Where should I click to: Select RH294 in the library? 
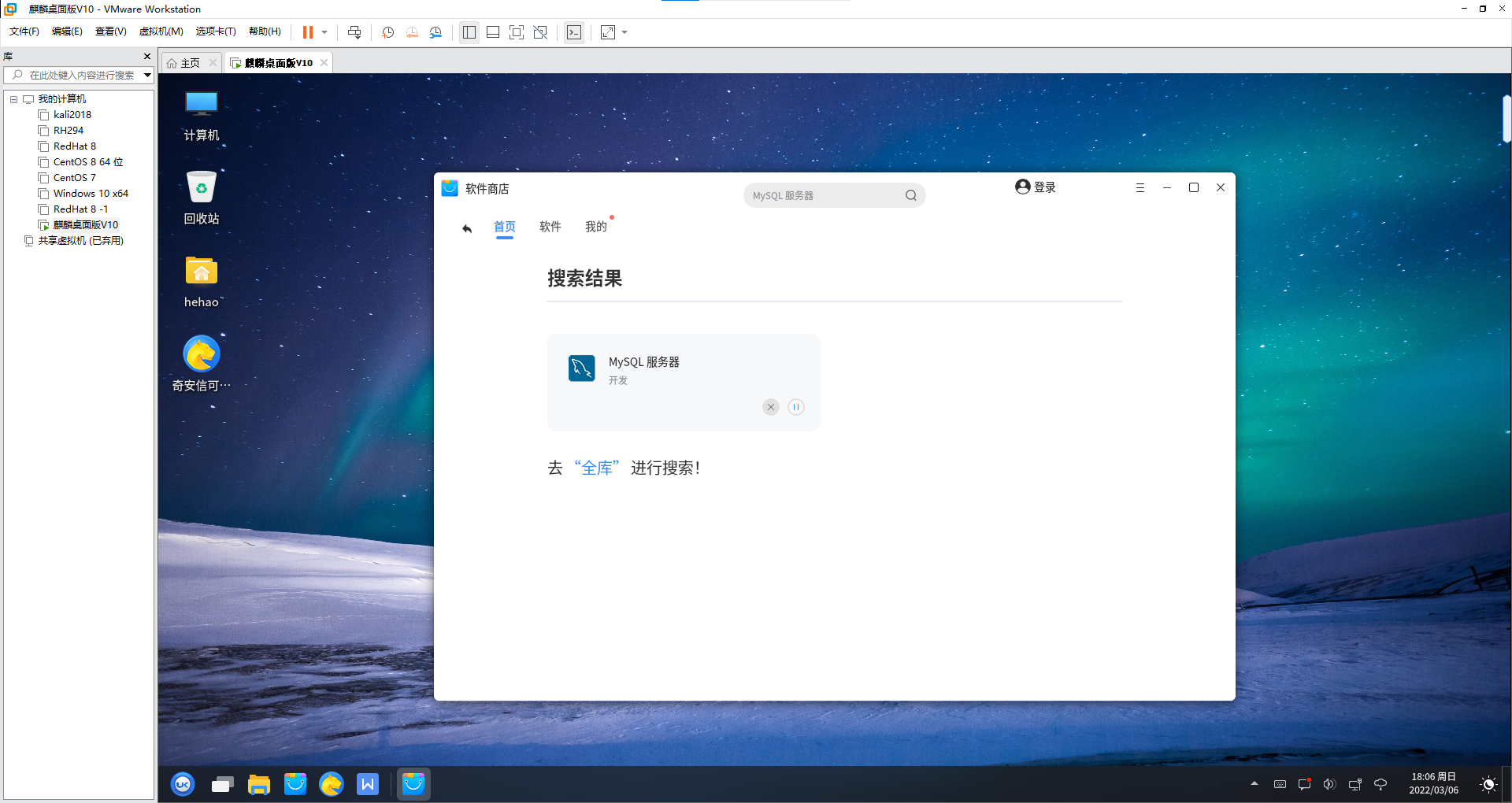[69, 131]
